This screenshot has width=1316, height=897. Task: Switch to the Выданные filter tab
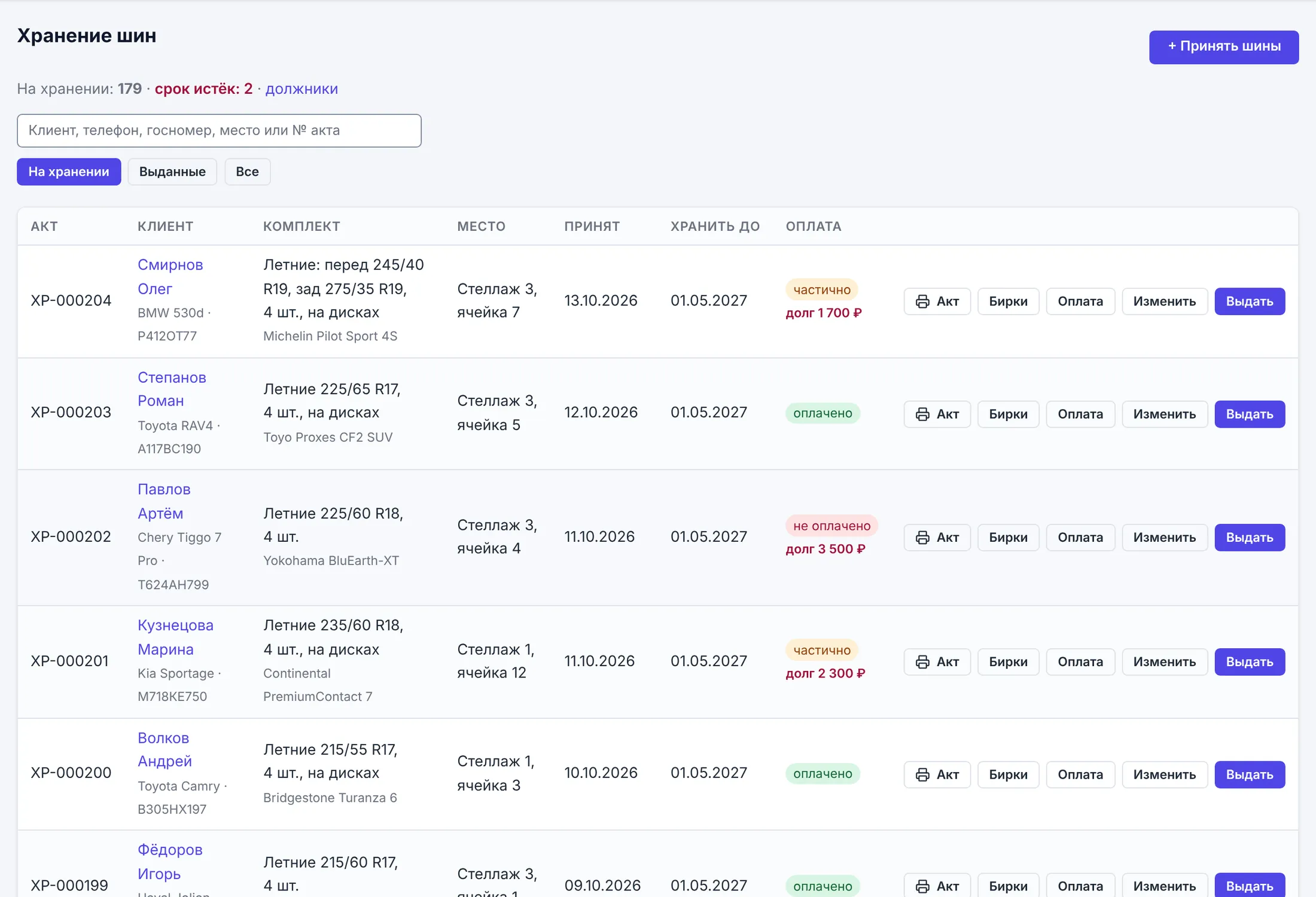tap(172, 172)
